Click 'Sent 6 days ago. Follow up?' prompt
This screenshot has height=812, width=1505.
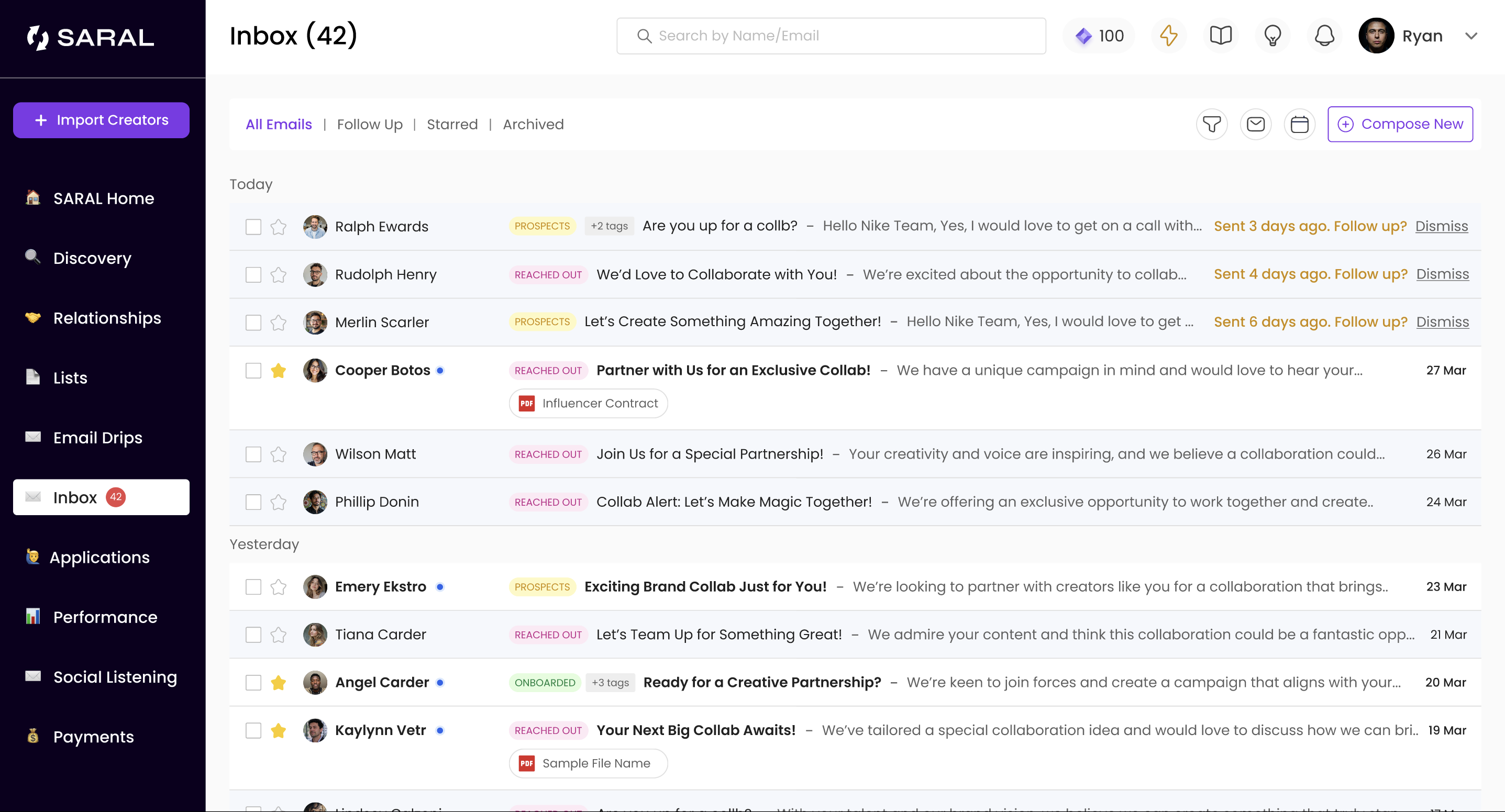click(x=1310, y=322)
